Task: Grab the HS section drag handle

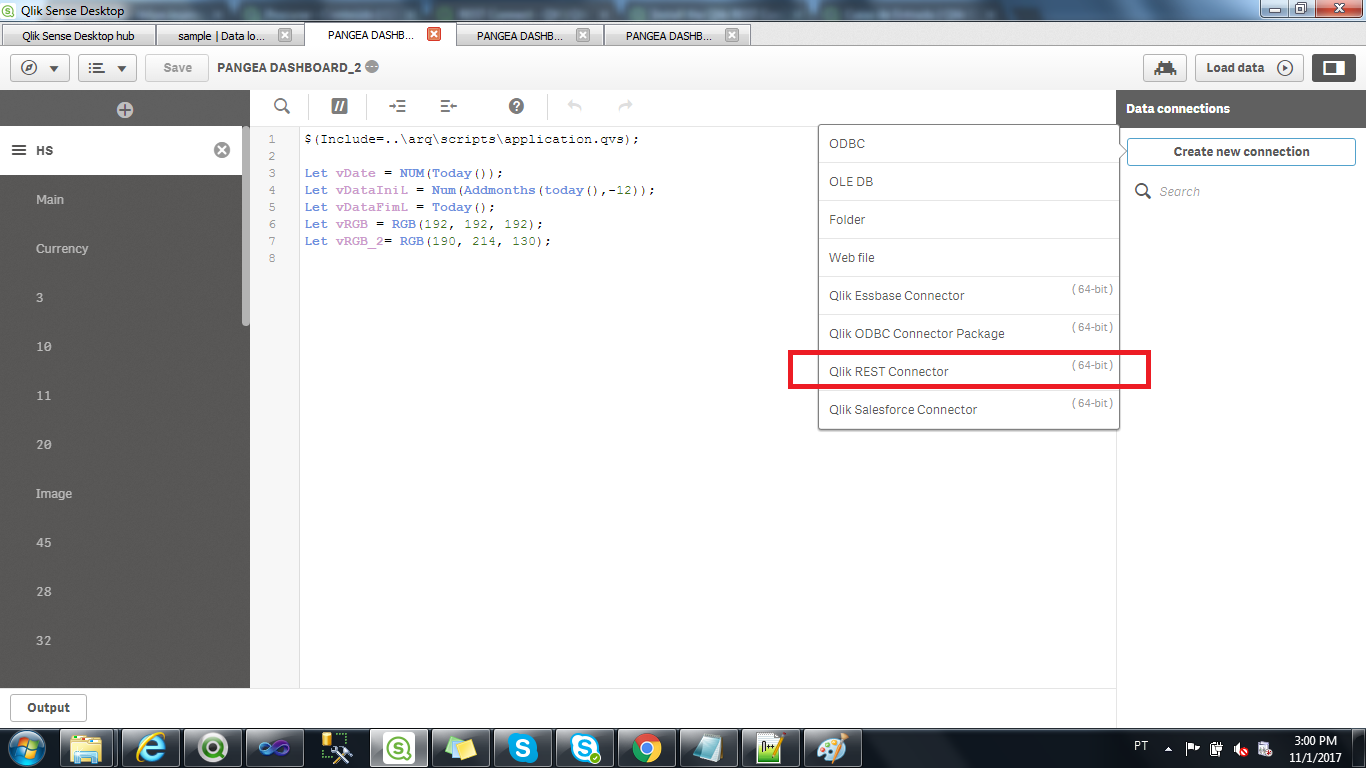Action: 18,150
